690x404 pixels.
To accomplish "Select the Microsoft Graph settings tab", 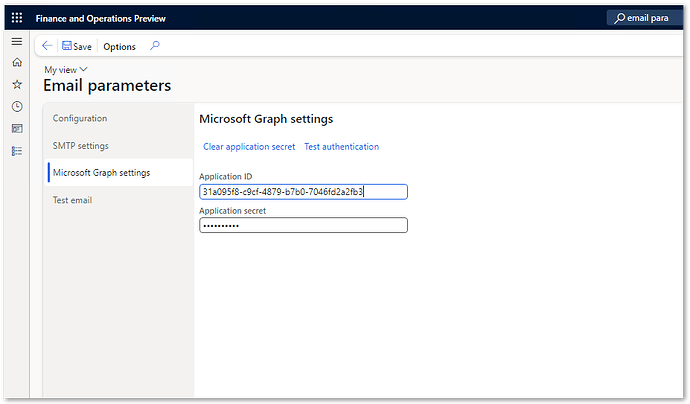I will coord(101,173).
